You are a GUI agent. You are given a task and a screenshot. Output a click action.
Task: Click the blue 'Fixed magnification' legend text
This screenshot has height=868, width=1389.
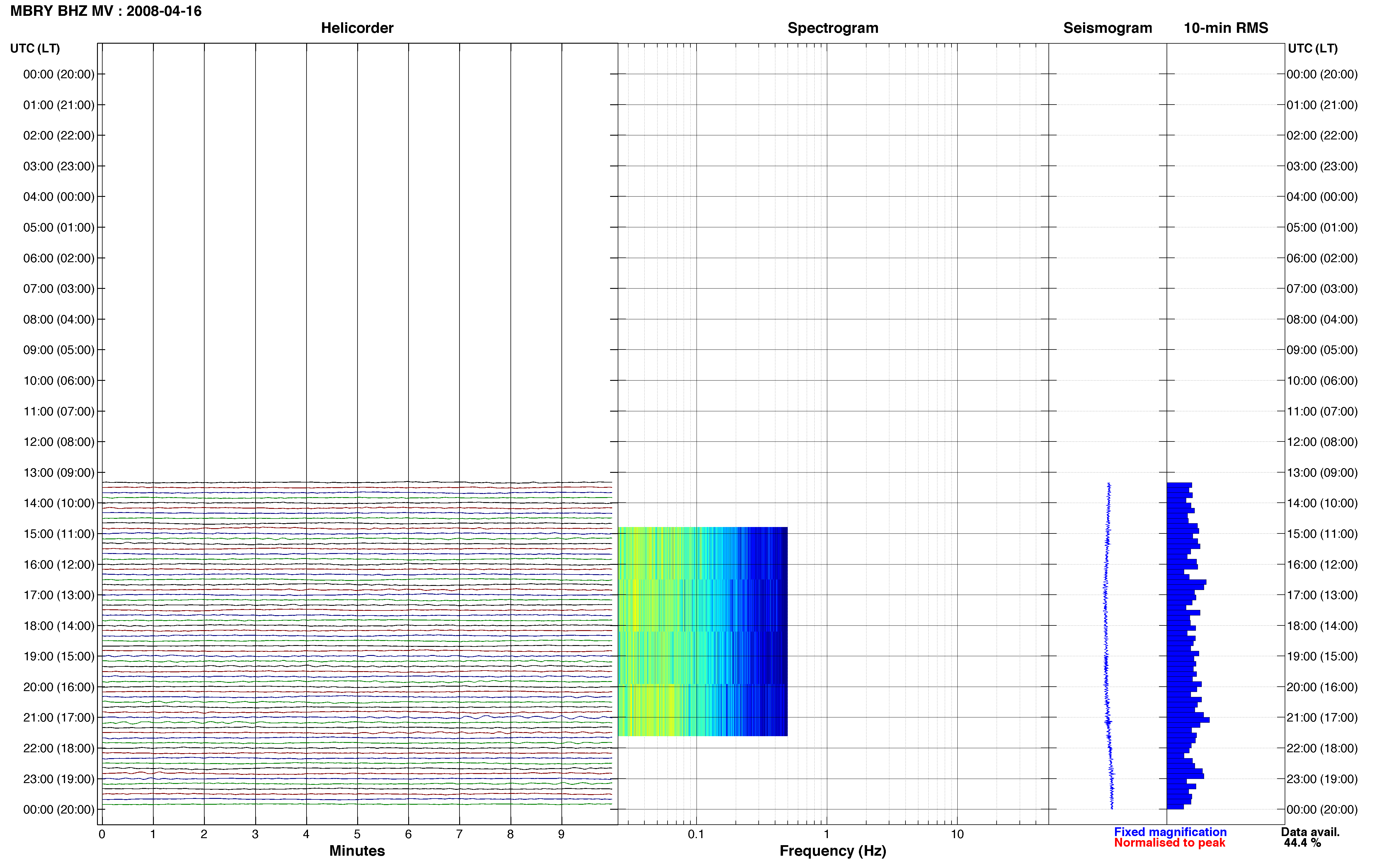[1170, 832]
